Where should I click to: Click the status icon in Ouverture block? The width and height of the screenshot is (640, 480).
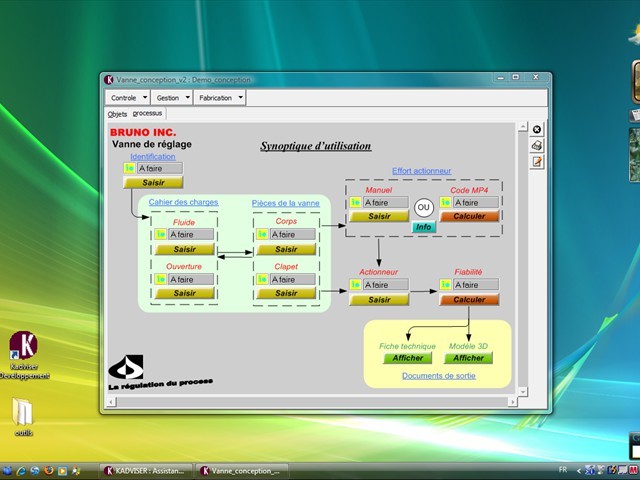(x=160, y=279)
